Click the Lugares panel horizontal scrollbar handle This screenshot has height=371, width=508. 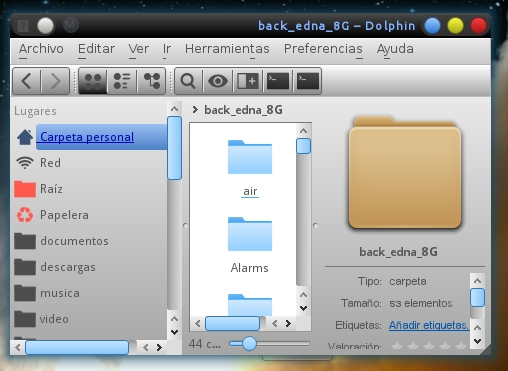coord(77,347)
